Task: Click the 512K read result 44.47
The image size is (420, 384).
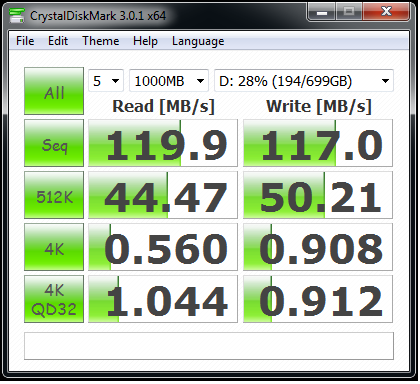Action: (163, 195)
